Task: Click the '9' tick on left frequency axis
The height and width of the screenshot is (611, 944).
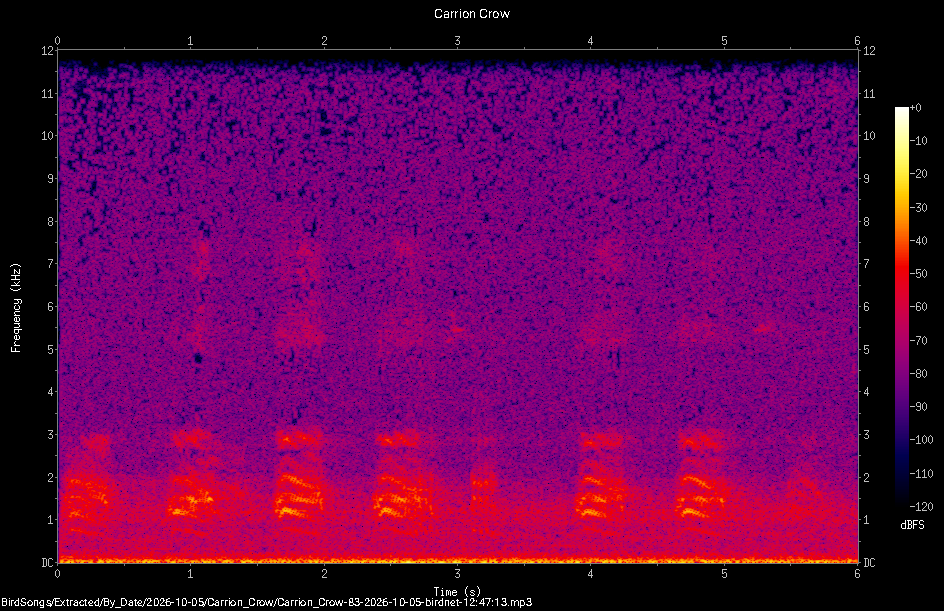Action: click(x=50, y=179)
